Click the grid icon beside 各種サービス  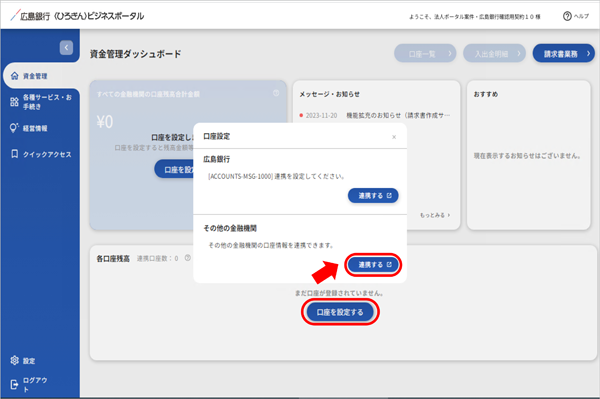(15, 102)
